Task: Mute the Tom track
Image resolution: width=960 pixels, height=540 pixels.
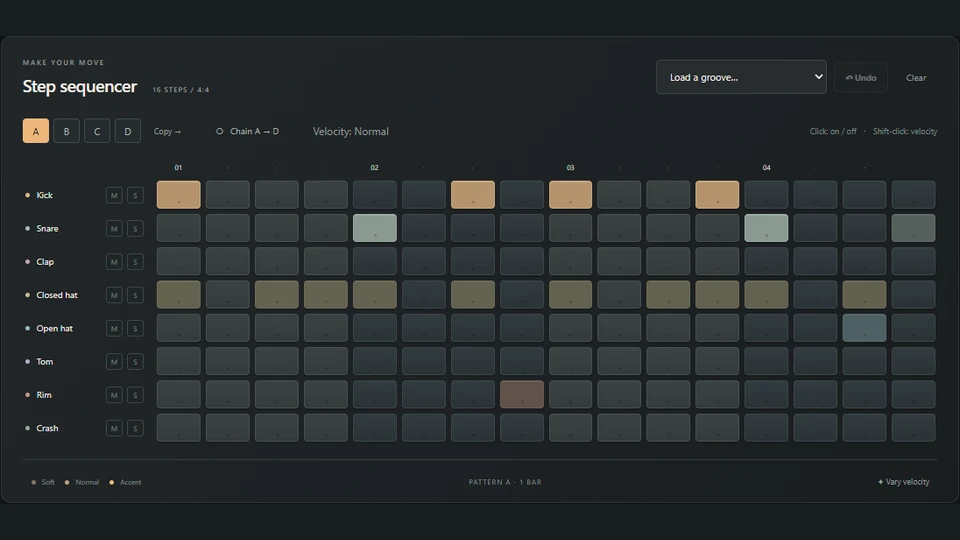Action: coord(114,362)
